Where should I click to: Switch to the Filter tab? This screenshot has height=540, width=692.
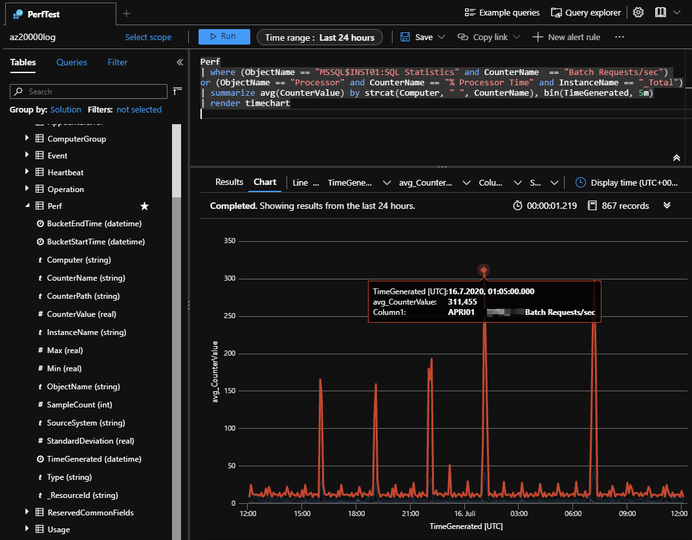pos(117,63)
